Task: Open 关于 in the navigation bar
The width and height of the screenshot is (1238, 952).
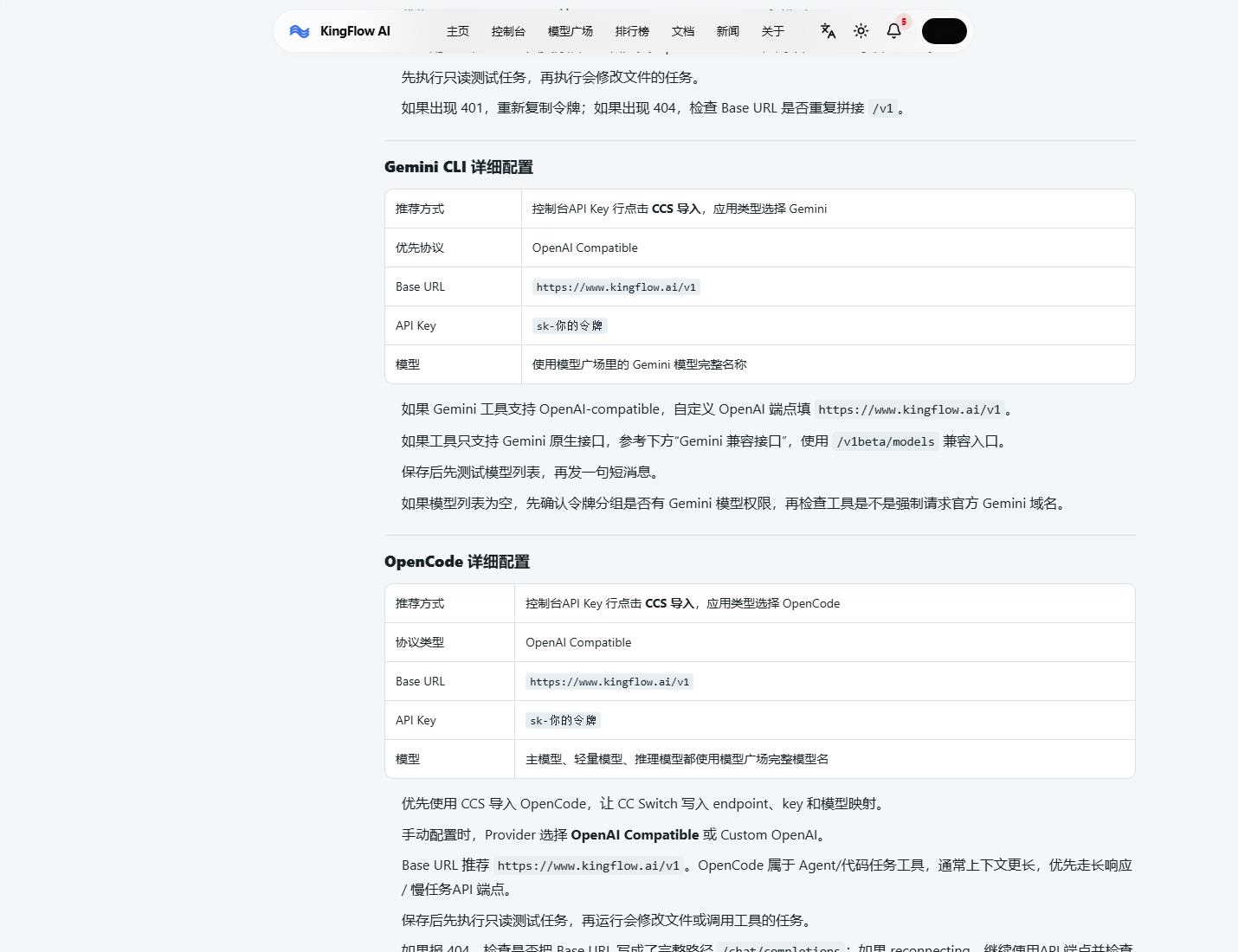Action: 773,31
